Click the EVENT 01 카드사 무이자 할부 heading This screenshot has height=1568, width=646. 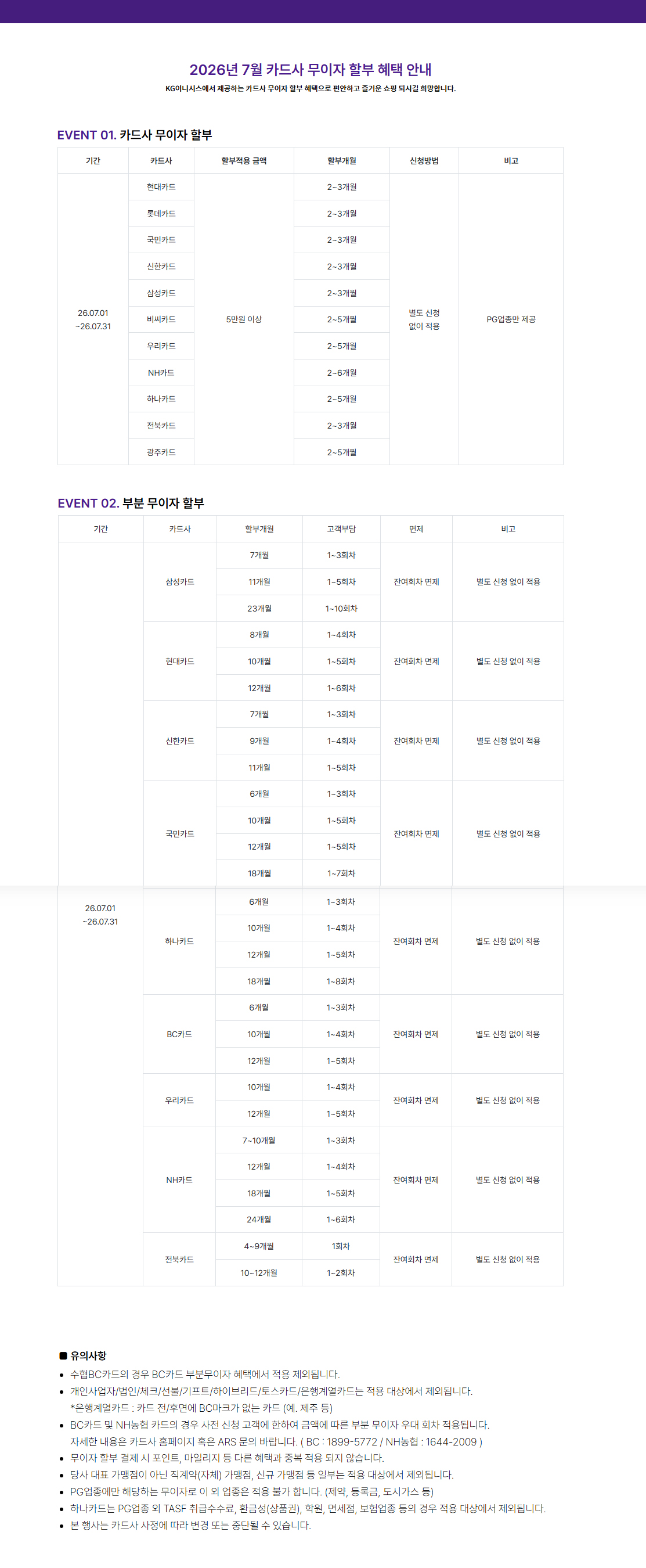click(135, 135)
